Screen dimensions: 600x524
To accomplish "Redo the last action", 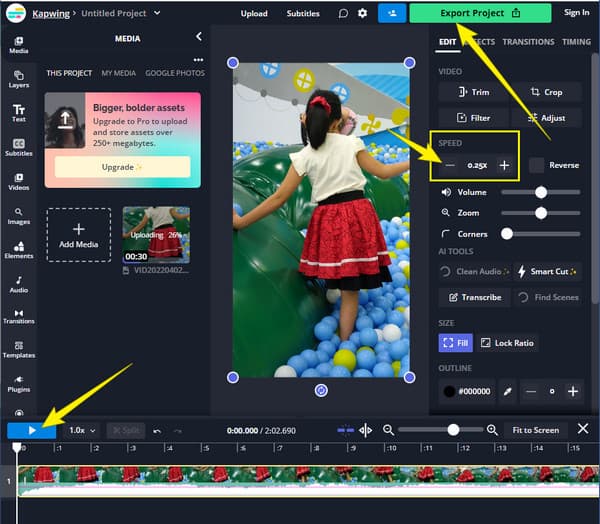I will (x=177, y=431).
